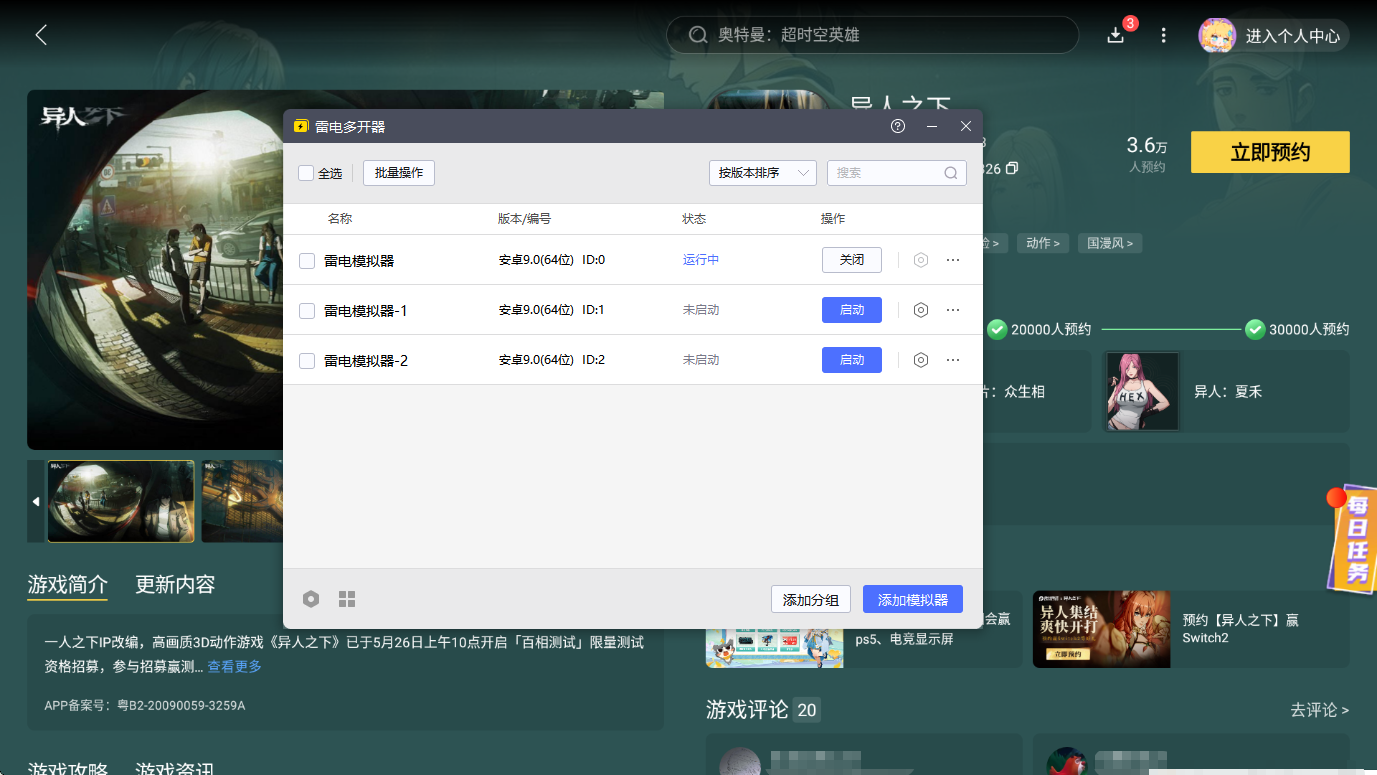Open the three-dot menu in the top bar

(1163, 34)
